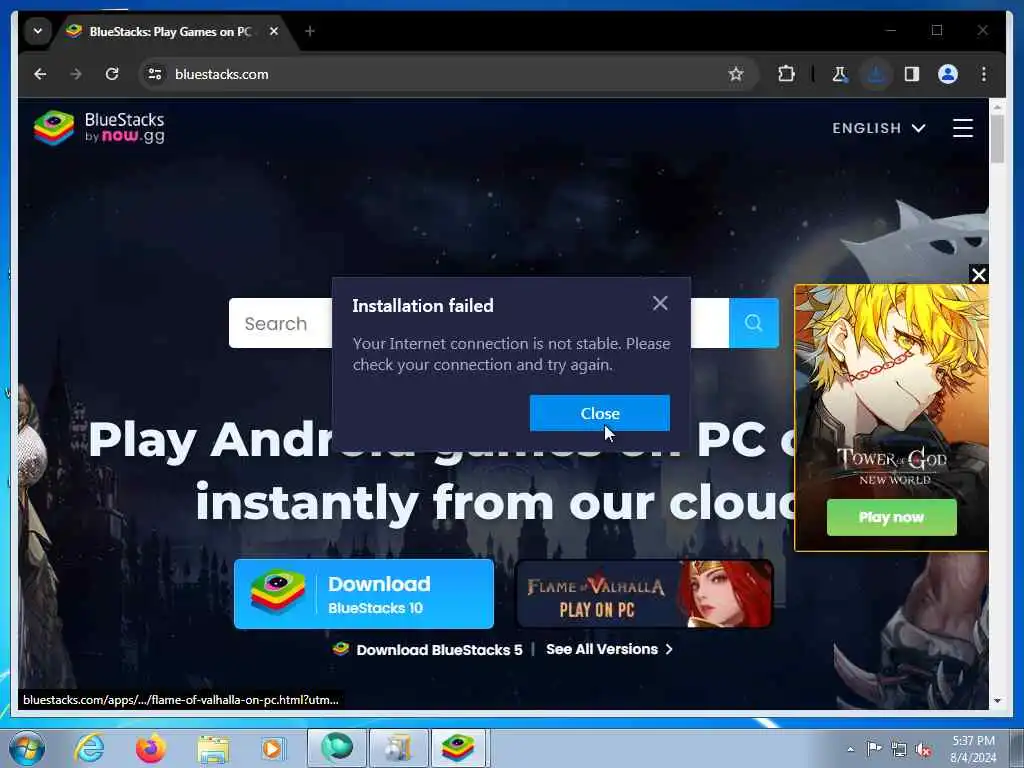1024x768 pixels.
Task: Click the blue magnifier search button
Action: (754, 323)
